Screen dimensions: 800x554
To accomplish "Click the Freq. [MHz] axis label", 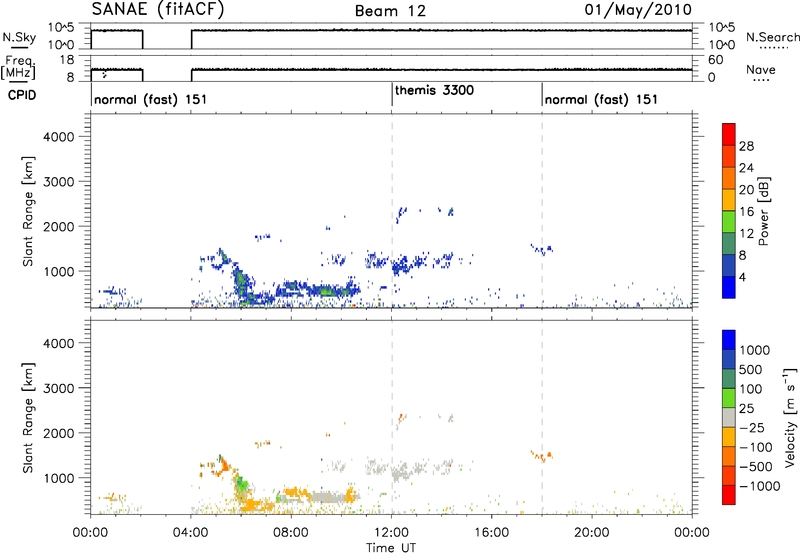I will [18, 67].
